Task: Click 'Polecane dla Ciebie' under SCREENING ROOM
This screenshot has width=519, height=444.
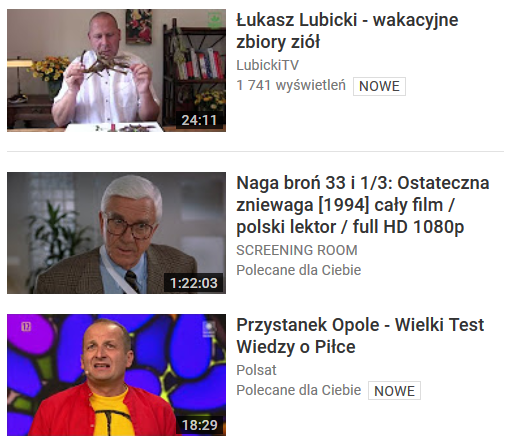Action: (x=299, y=270)
